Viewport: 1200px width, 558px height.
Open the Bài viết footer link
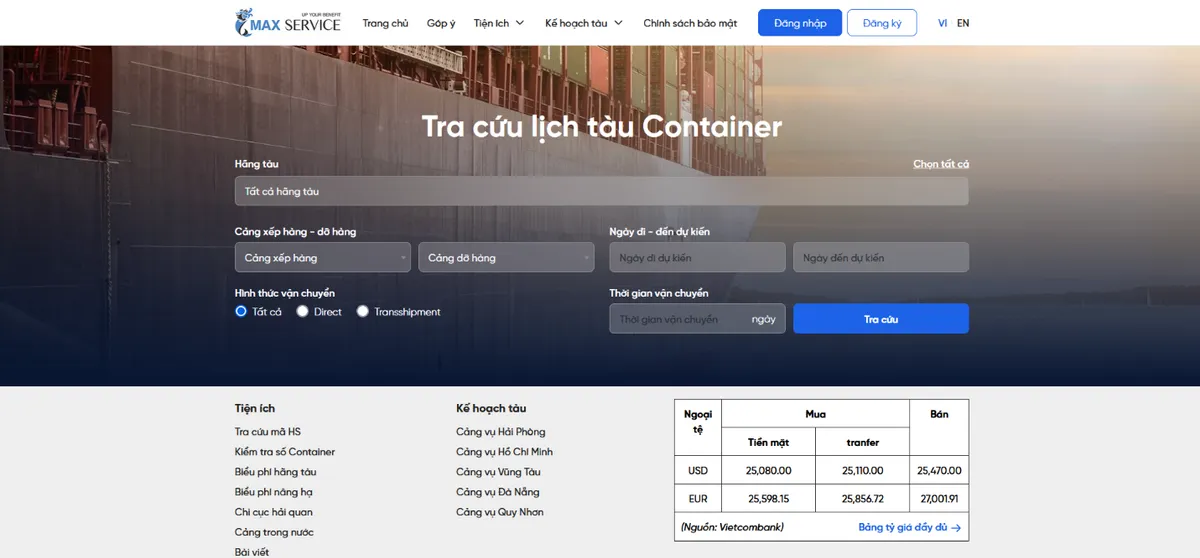click(252, 552)
